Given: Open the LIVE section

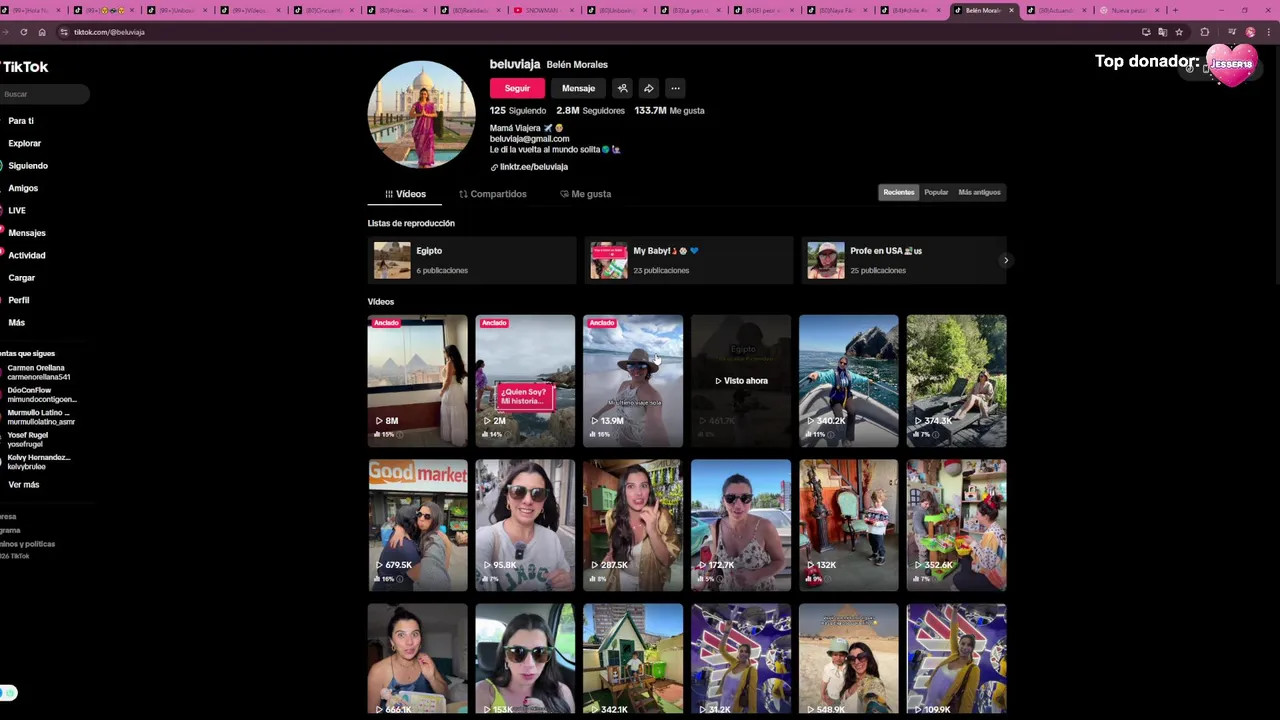Looking at the screenshot, I should pyautogui.click(x=17, y=210).
